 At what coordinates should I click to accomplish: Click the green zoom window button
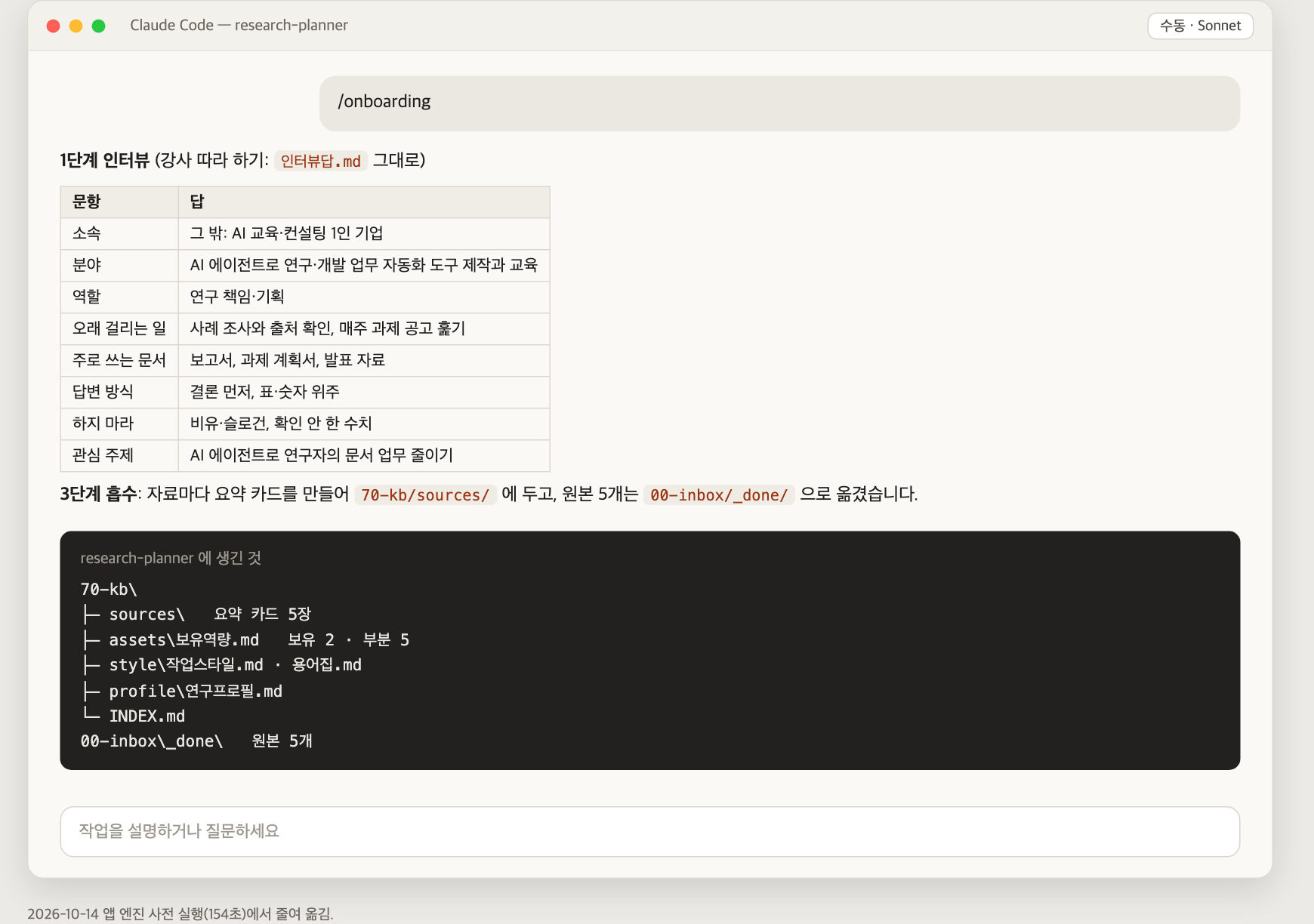[98, 26]
